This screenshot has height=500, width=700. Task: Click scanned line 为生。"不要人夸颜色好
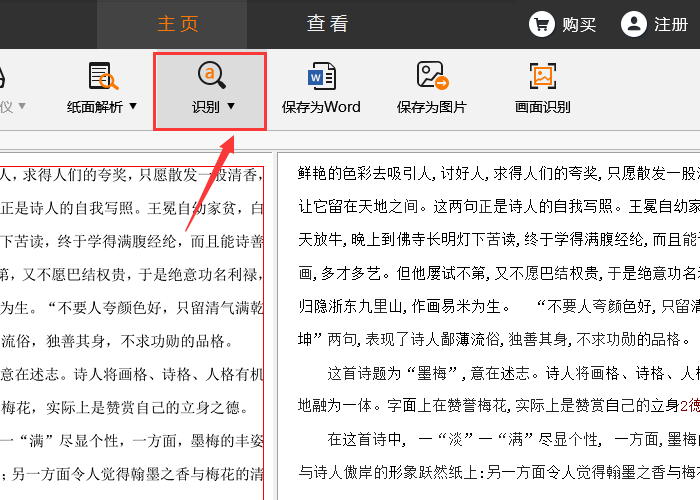point(132,308)
